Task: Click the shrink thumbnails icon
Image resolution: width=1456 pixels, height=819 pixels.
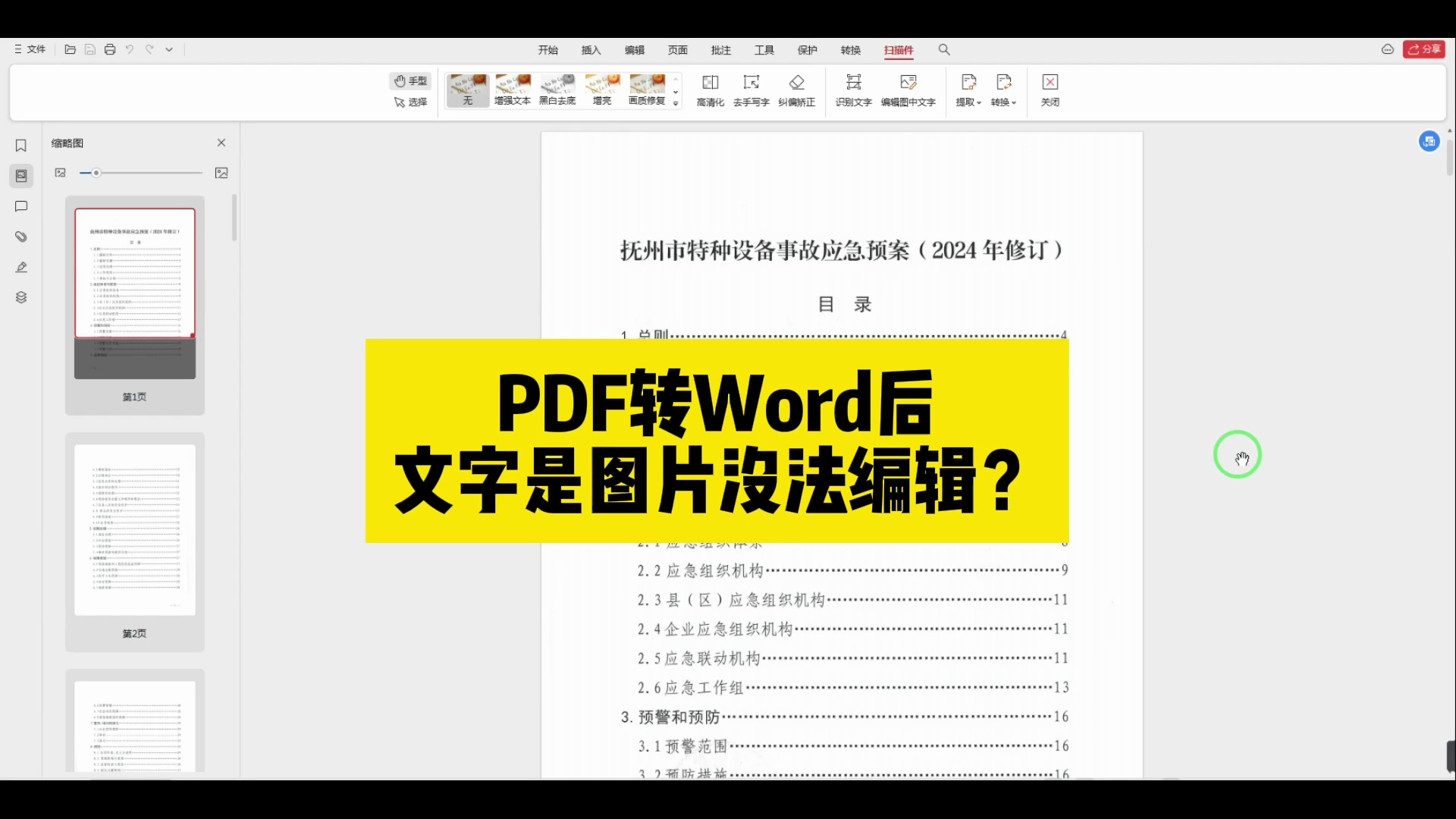Action: coord(61,173)
